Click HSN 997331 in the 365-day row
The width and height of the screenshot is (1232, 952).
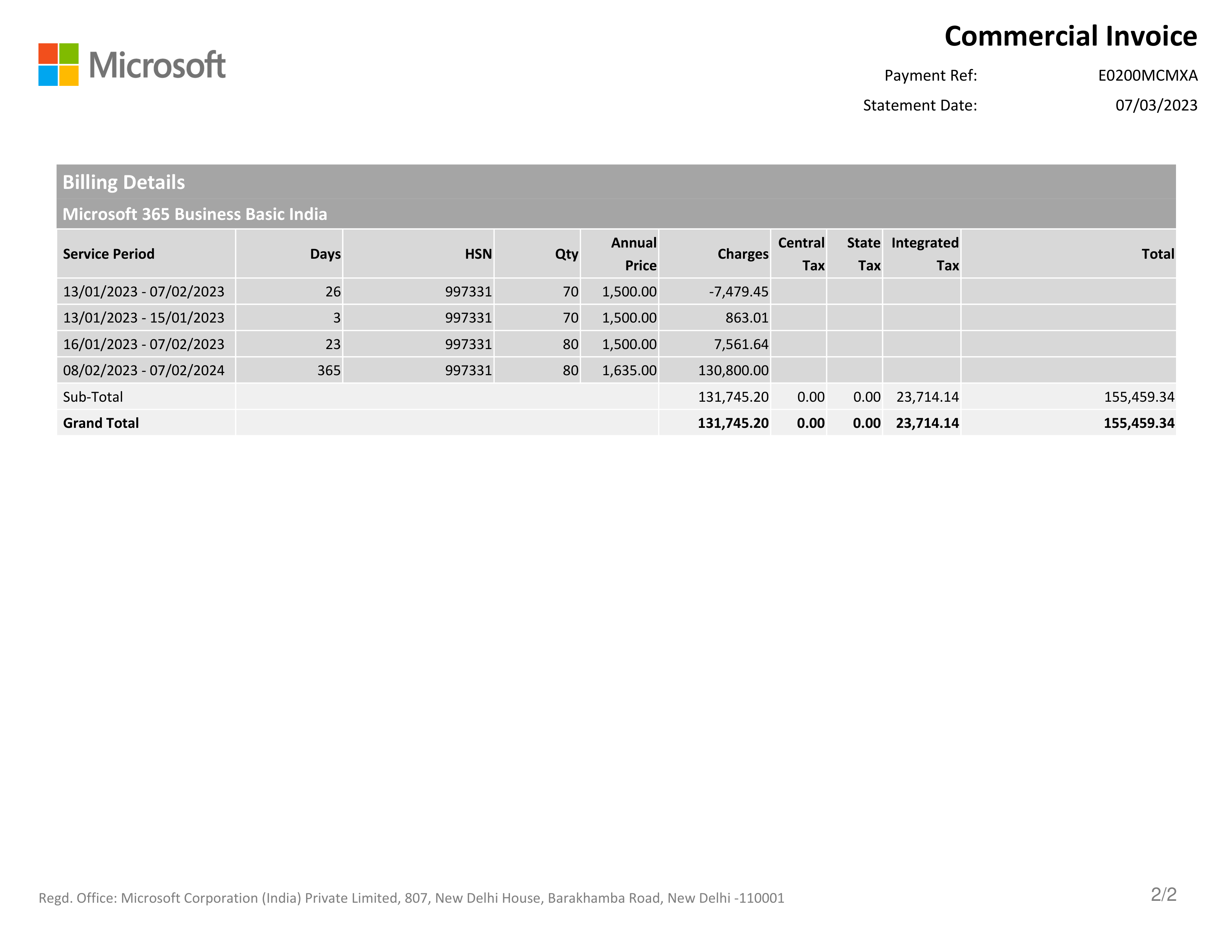click(x=468, y=371)
